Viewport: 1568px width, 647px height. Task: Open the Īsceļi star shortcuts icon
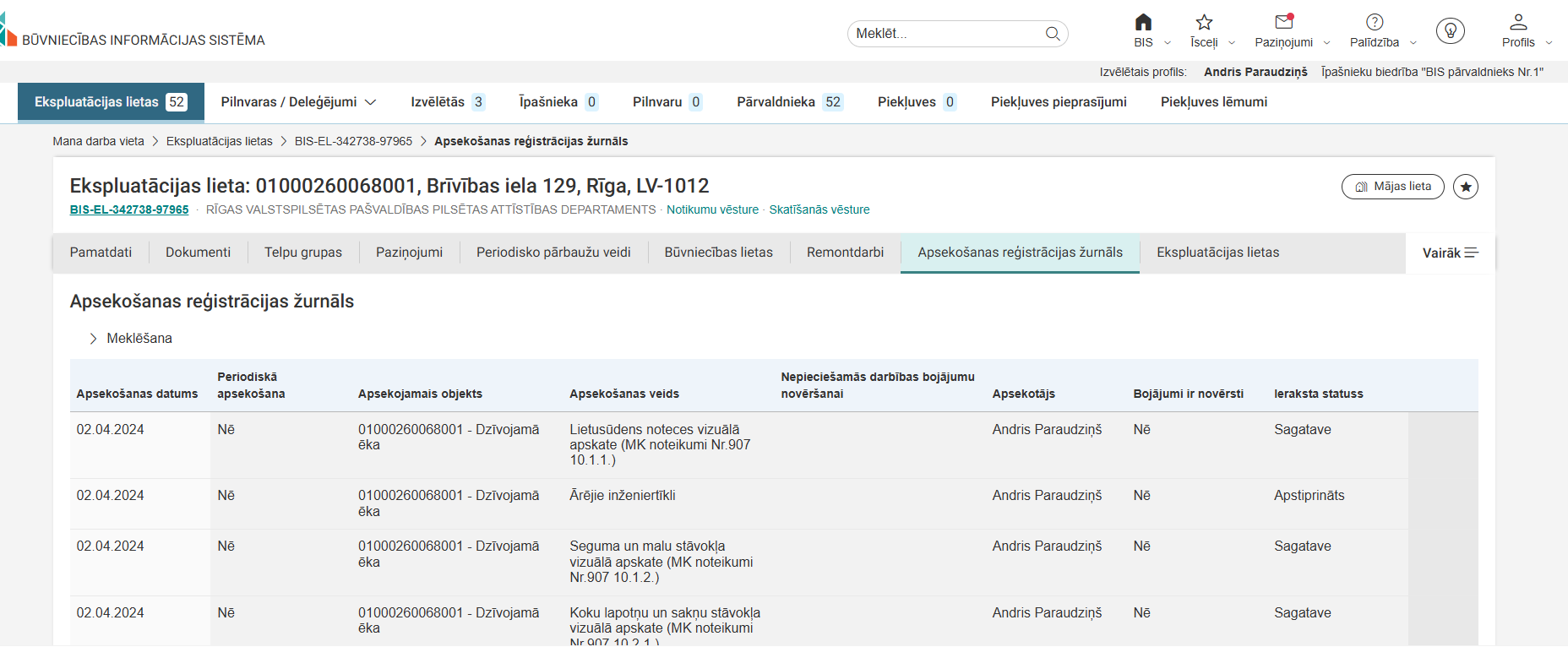point(1204,23)
